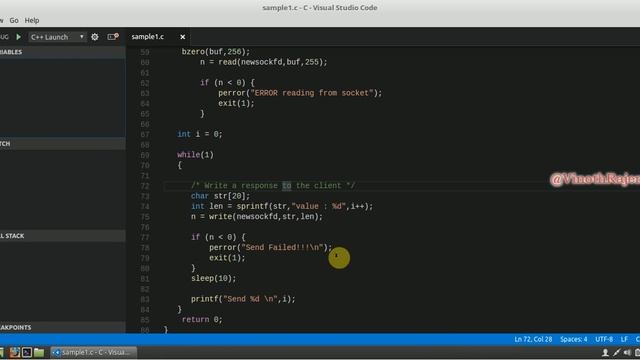Open the Firefox launcher in taskbar
This screenshot has width=640, height=360.
click(x=15, y=352)
